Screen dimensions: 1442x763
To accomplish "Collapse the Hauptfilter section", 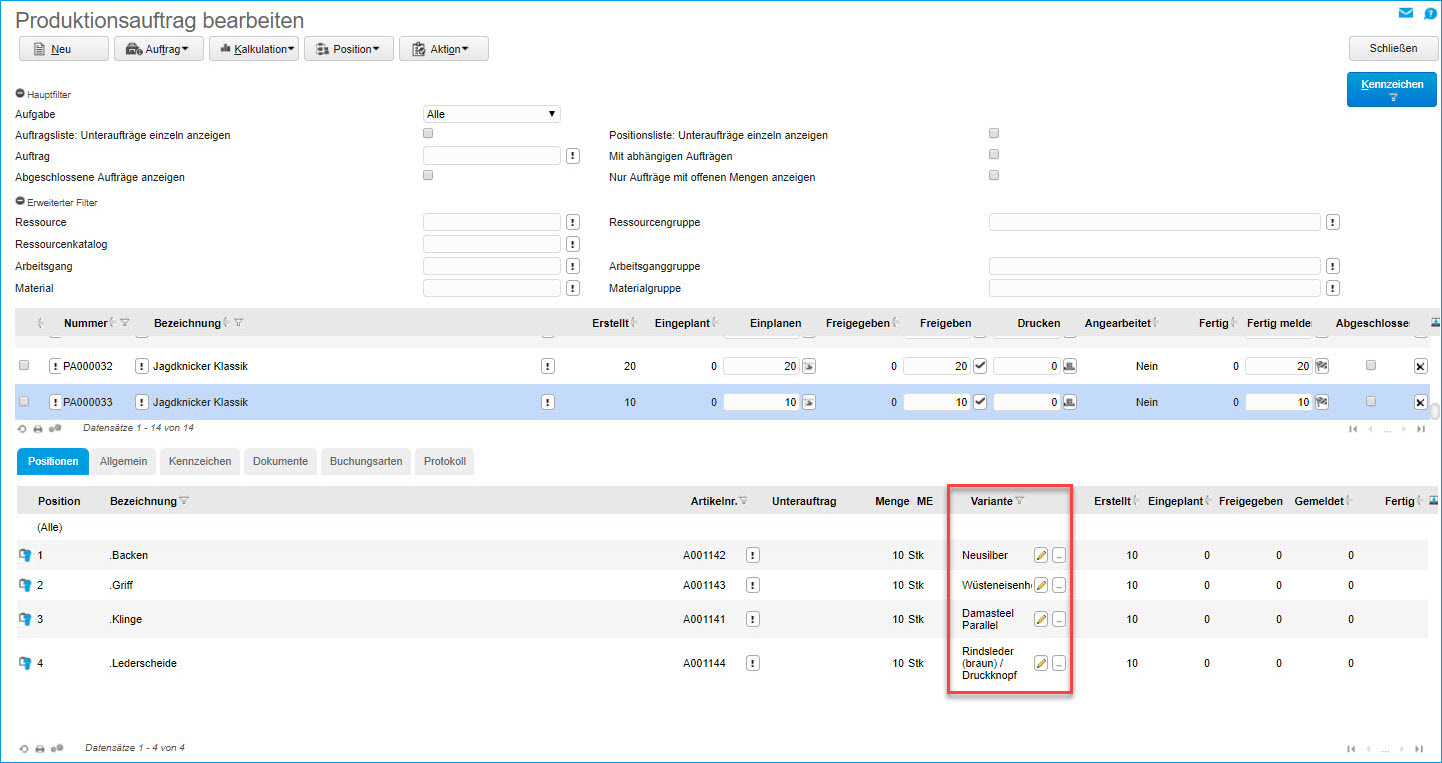I will pyautogui.click(x=20, y=94).
